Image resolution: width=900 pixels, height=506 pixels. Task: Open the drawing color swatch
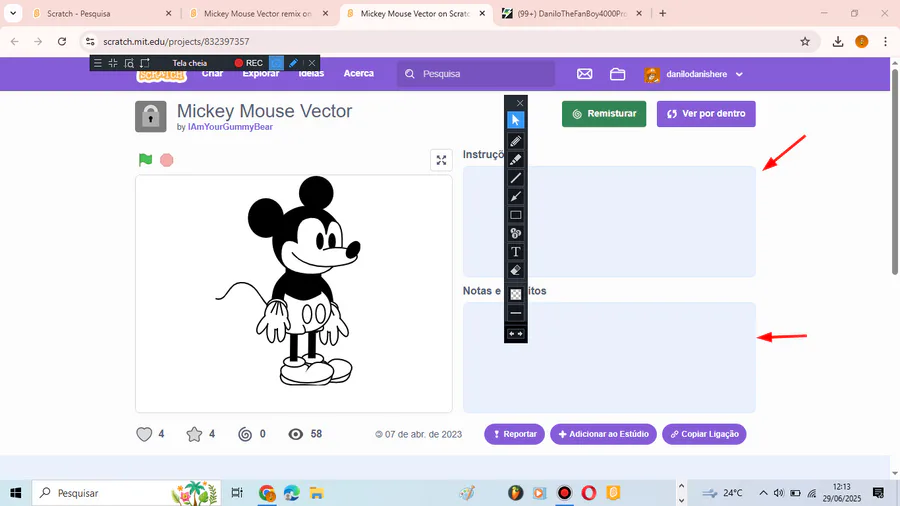pyautogui.click(x=515, y=294)
